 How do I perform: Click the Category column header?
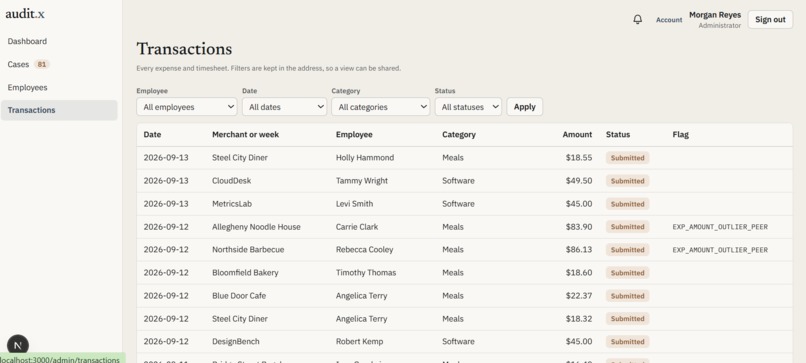pyautogui.click(x=459, y=134)
